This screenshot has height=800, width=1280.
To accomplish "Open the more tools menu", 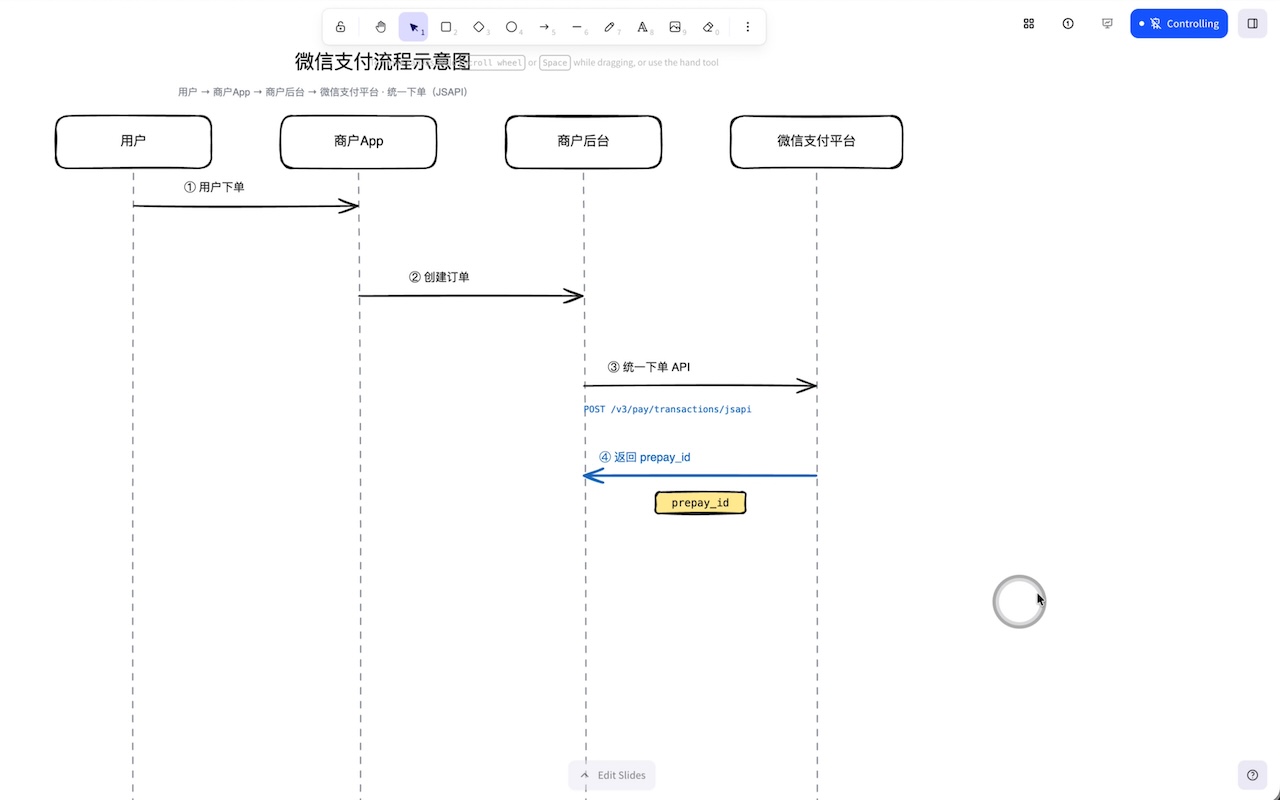I will click(x=748, y=27).
